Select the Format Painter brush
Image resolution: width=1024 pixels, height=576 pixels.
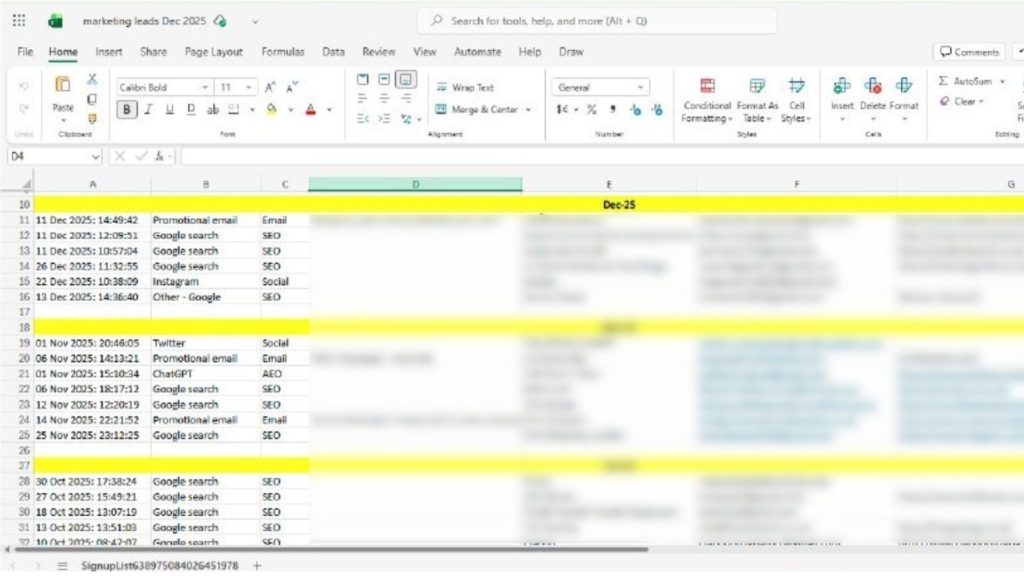[x=92, y=119]
